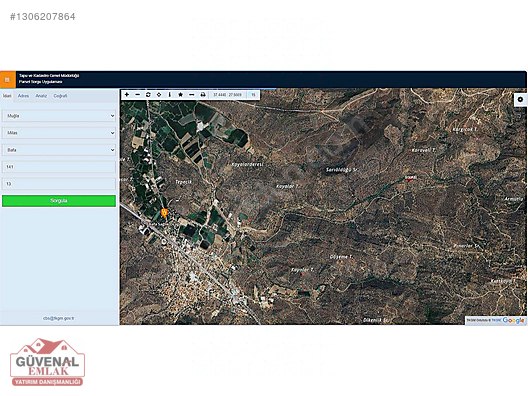Click the Tepecik map label

[184, 182]
